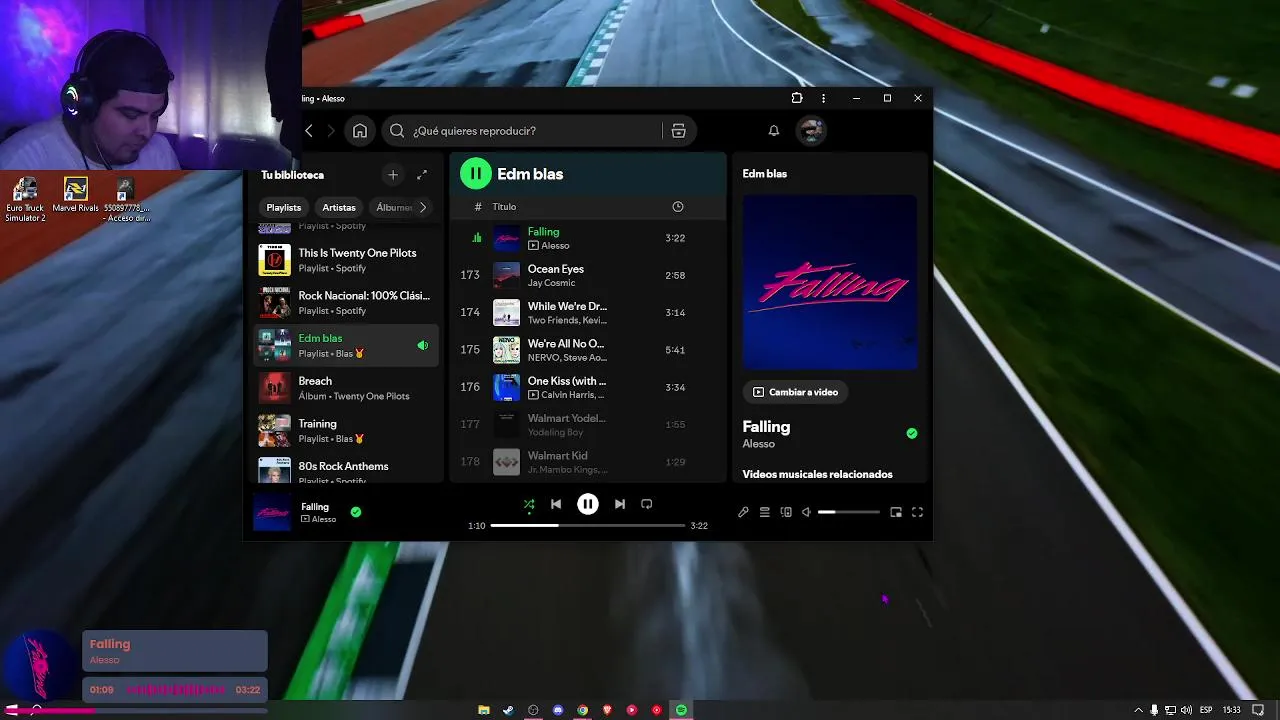Click the Falling title in now playing bar
Image resolution: width=1280 pixels, height=720 pixels.
click(315, 507)
